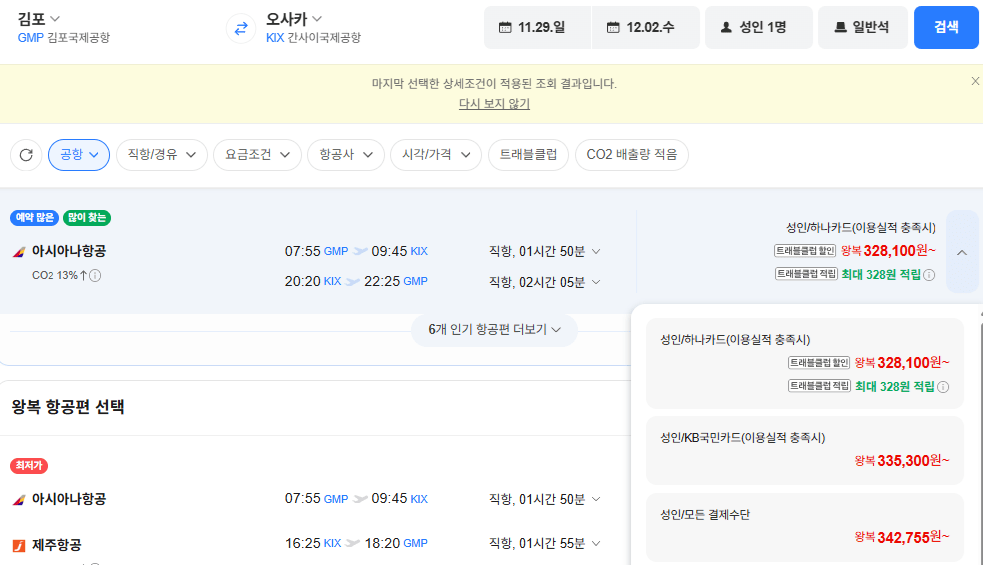Click 왕복 항공편 선택 heading
Image resolution: width=983 pixels, height=565 pixels.
pyautogui.click(x=68, y=407)
